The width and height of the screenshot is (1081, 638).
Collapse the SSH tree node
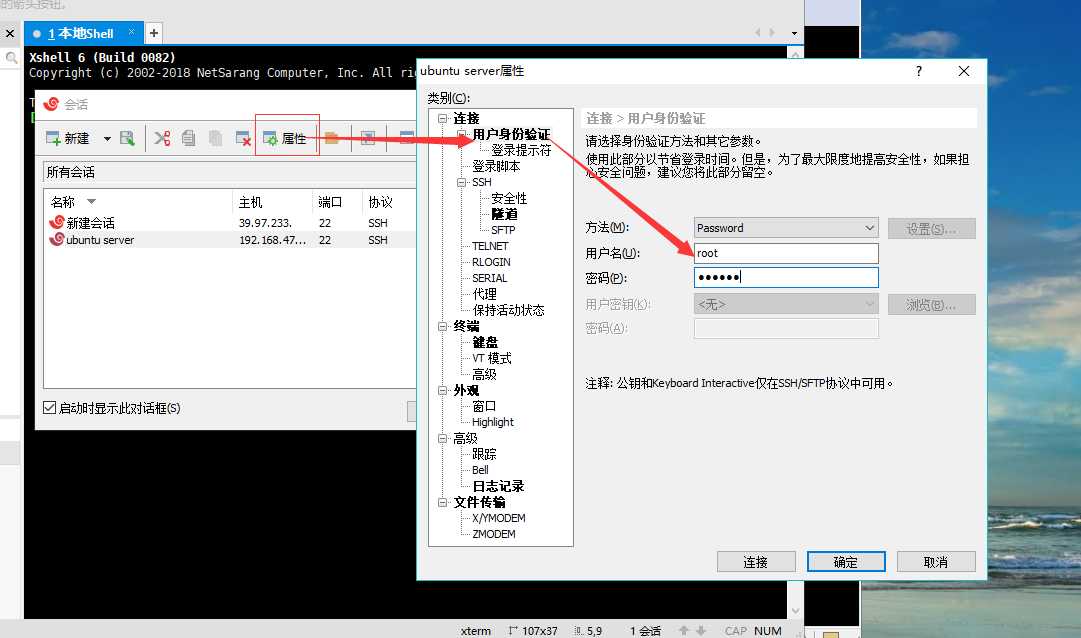click(461, 182)
